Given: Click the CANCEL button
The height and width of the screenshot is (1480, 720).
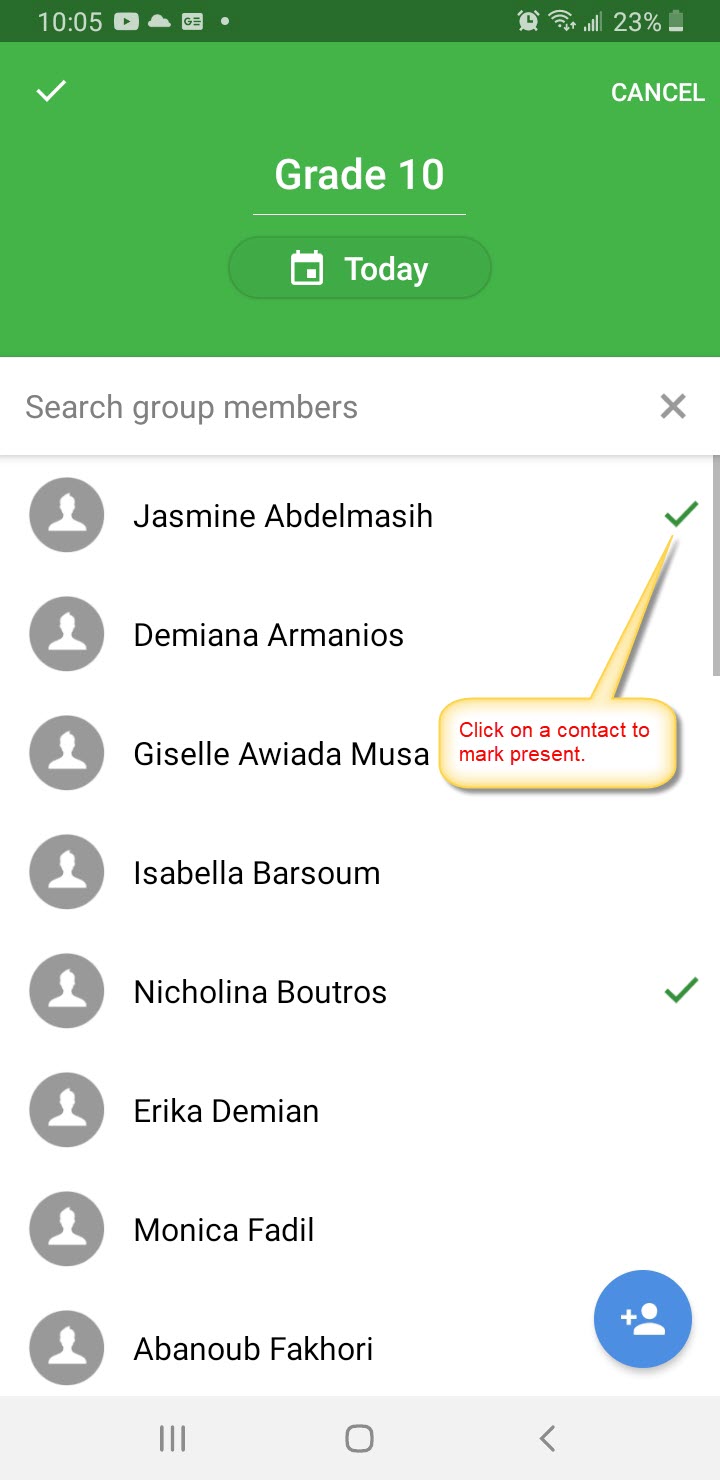Looking at the screenshot, I should (x=658, y=92).
